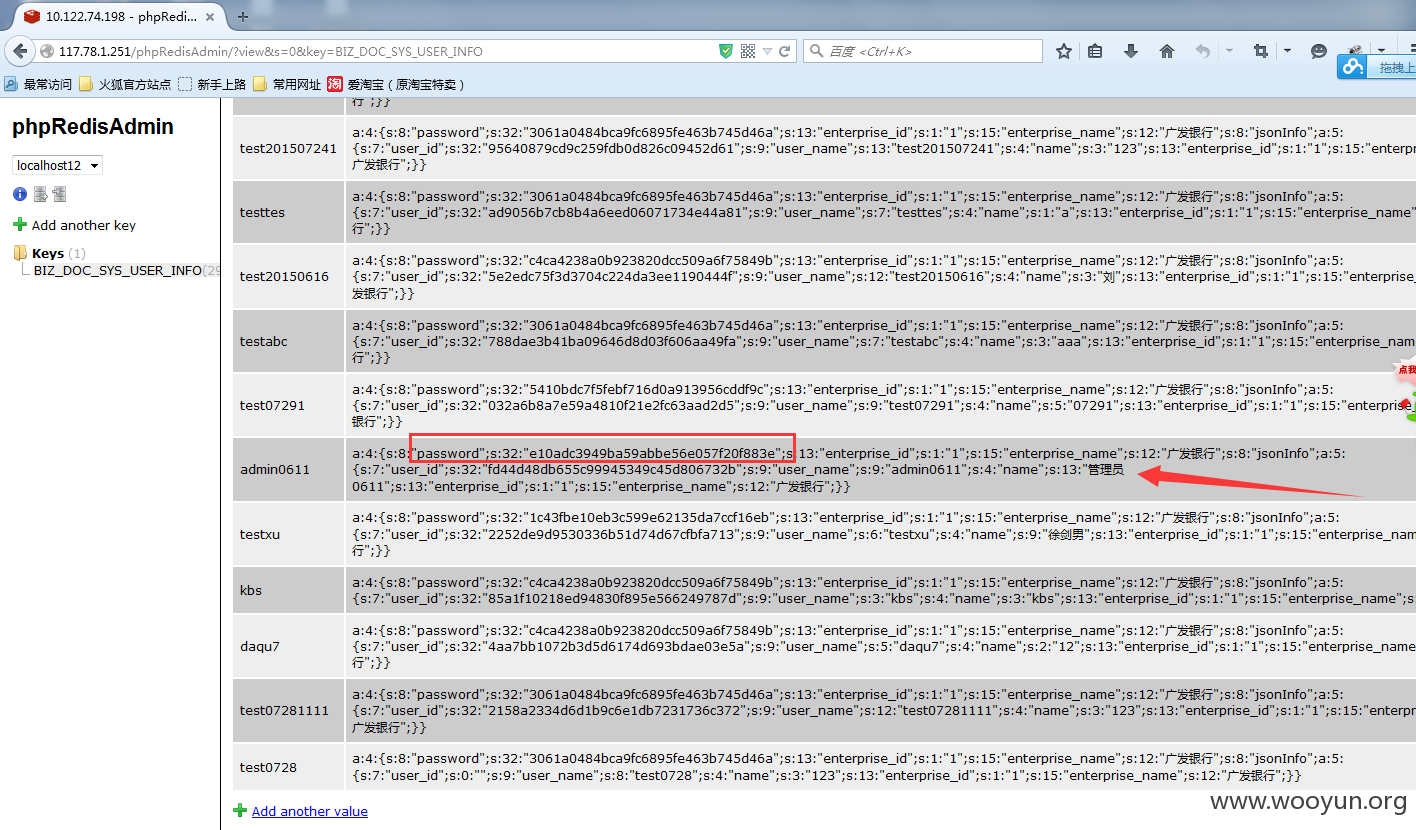This screenshot has height=830, width=1416.
Task: Open 火狐官方站点 bookmark folder
Action: [x=125, y=84]
